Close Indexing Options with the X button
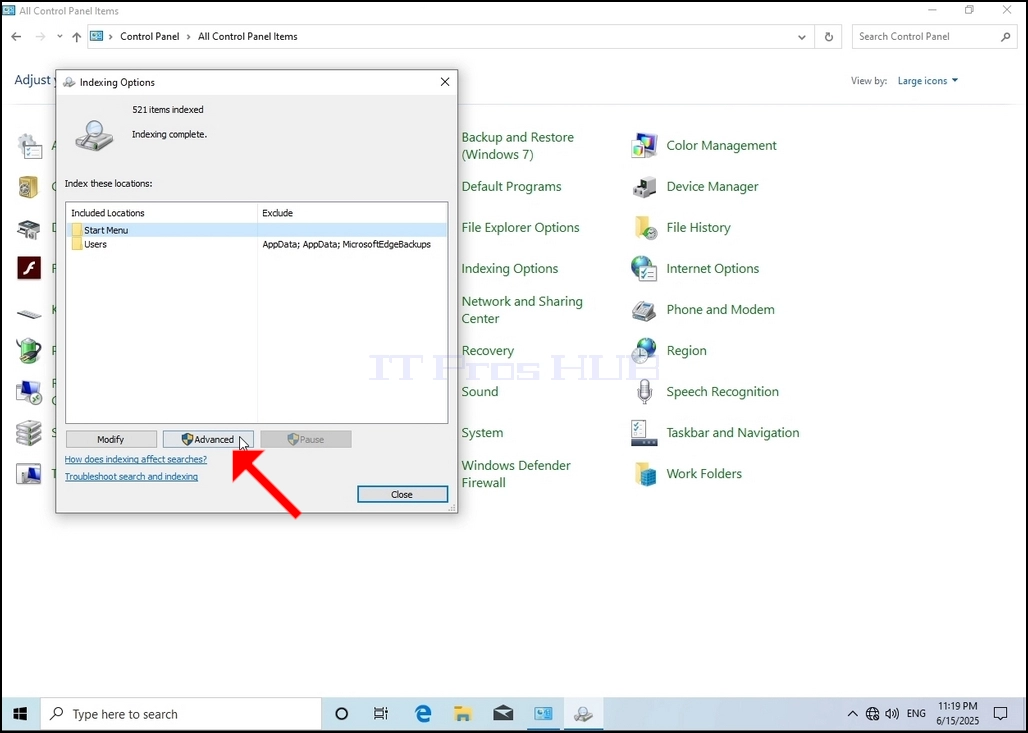This screenshot has width=1028, height=733. click(445, 82)
